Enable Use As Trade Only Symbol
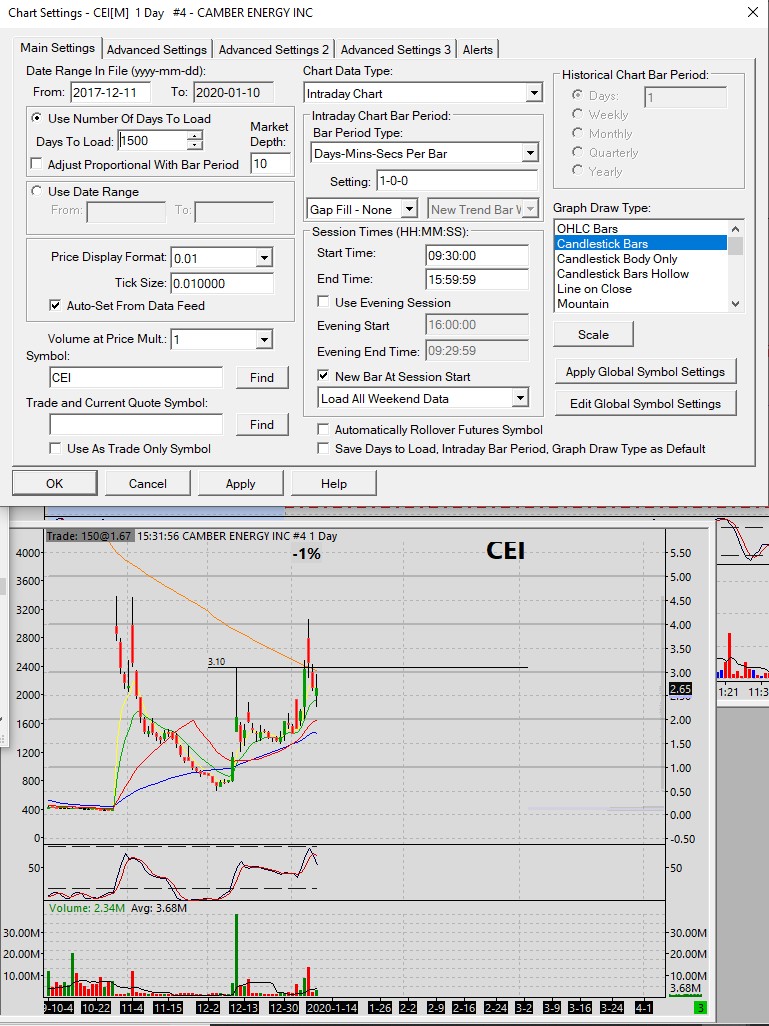The image size is (769, 1026). coord(56,448)
